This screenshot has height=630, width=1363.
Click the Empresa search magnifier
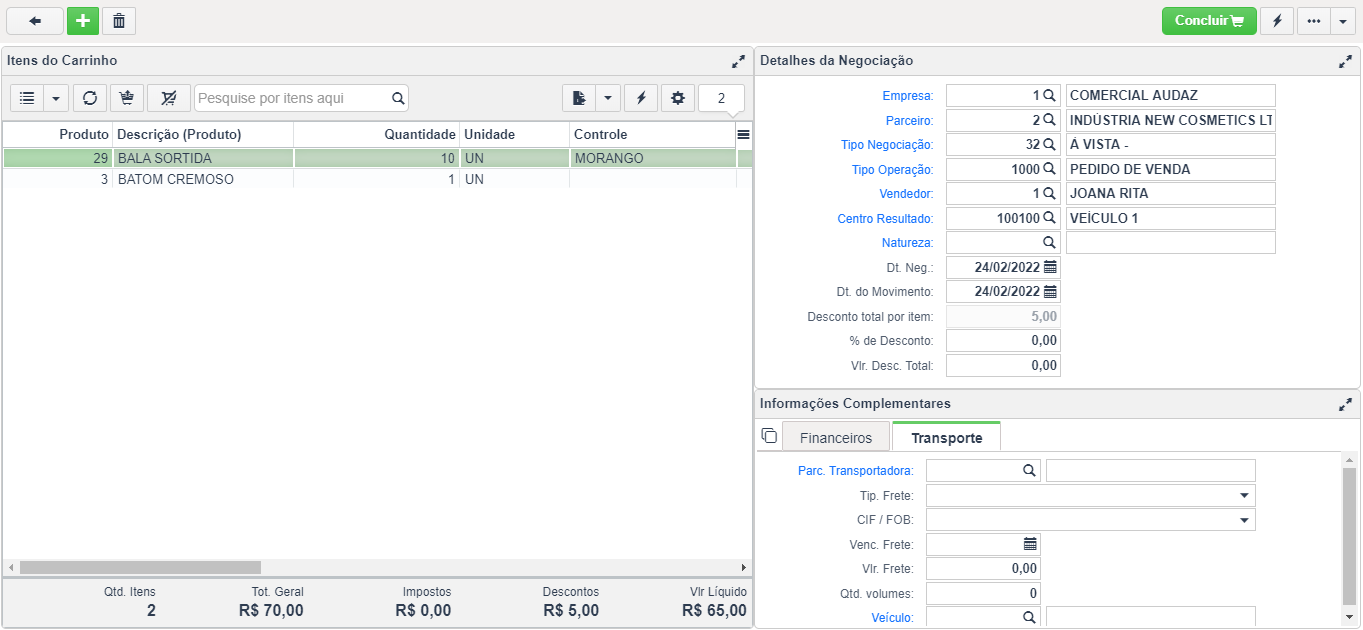[1049, 96]
